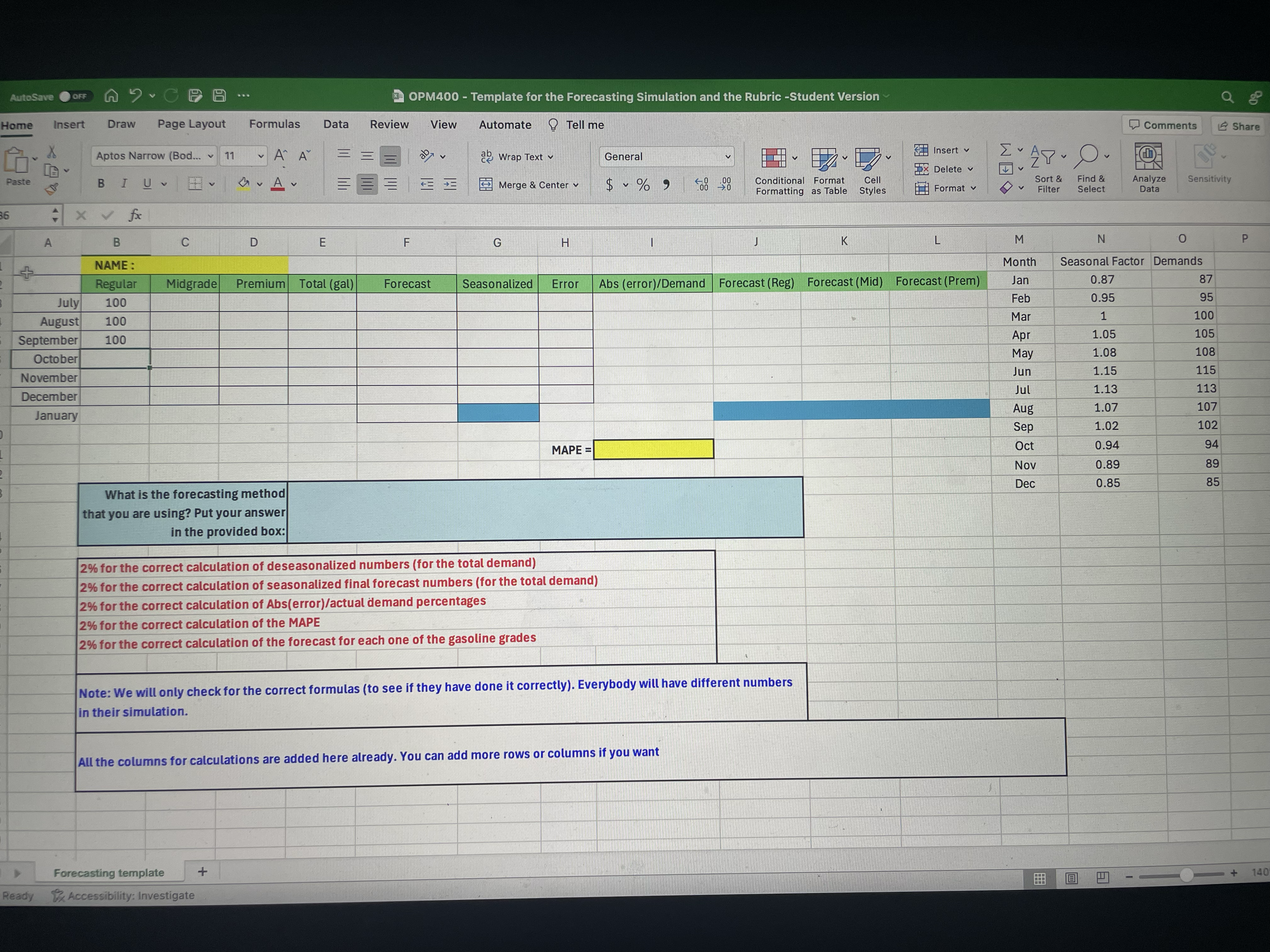Screen dimensions: 1270x952
Task: Open the General number format dropdown
Action: click(727, 157)
